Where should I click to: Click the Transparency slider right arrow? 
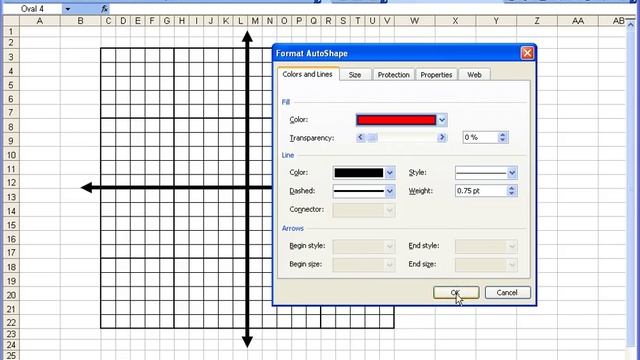click(x=442, y=138)
